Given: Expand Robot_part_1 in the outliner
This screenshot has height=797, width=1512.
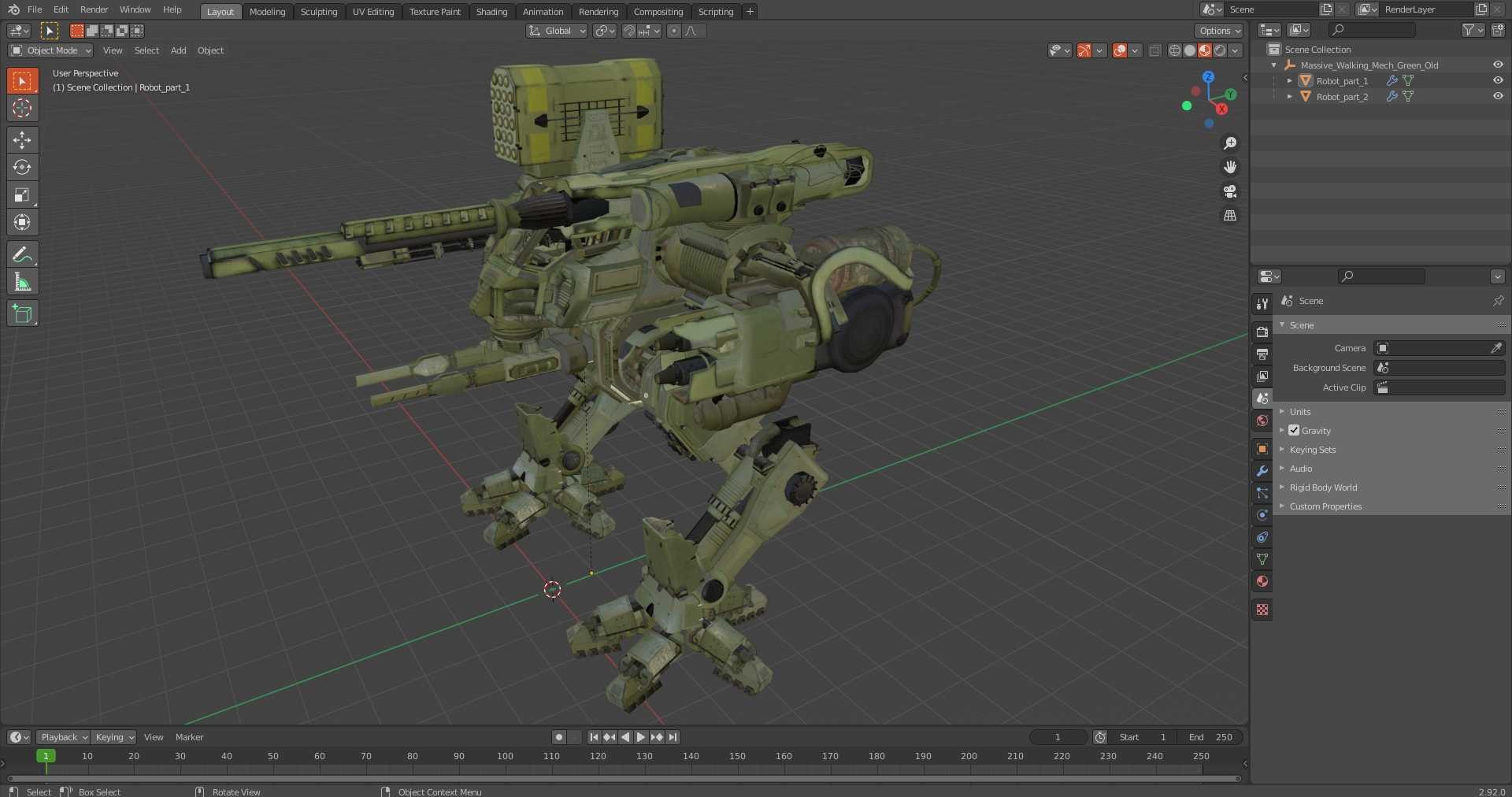Looking at the screenshot, I should [x=1289, y=80].
